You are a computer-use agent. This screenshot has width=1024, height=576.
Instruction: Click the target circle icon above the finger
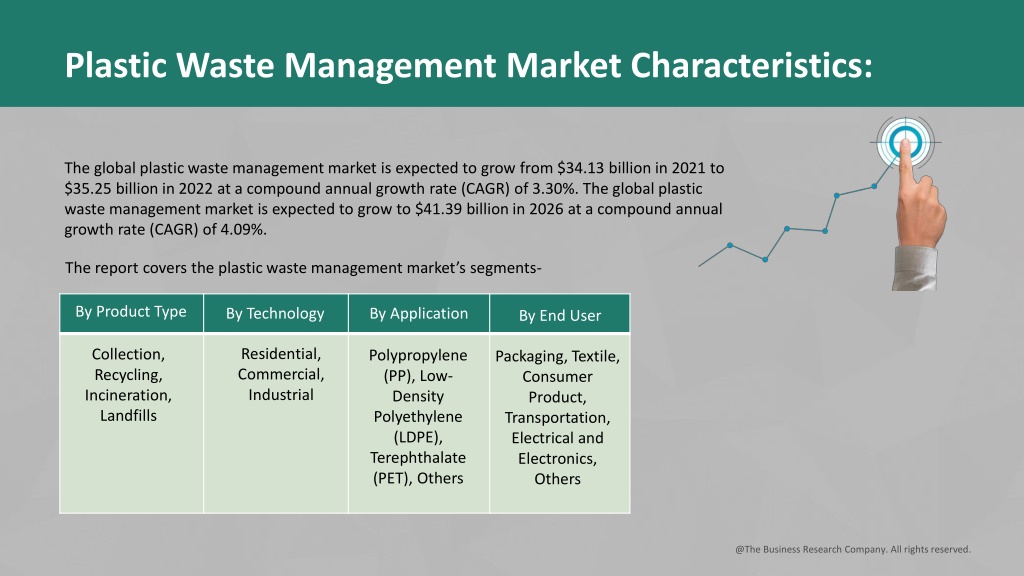tap(905, 142)
